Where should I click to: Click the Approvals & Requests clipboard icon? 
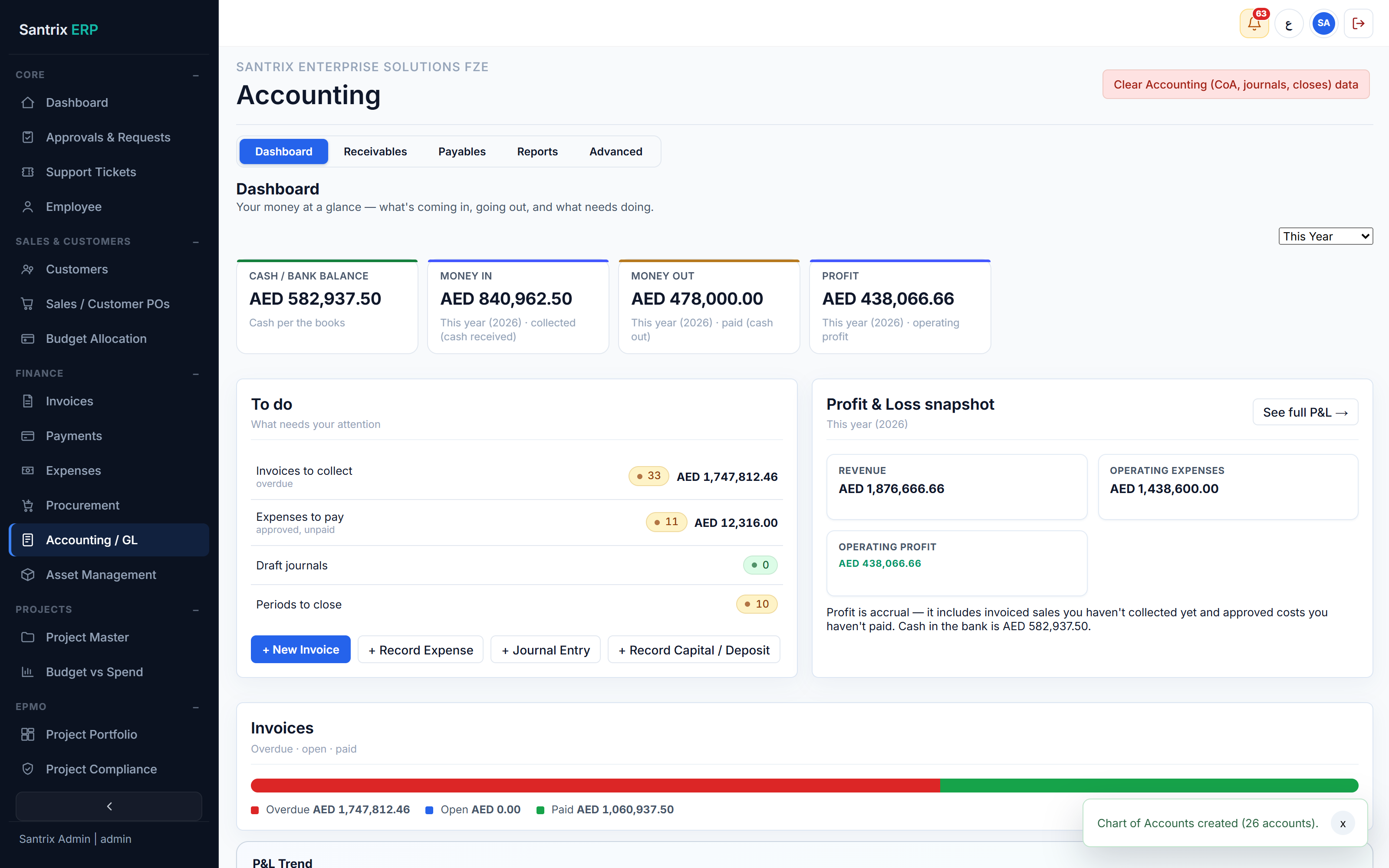click(x=27, y=137)
